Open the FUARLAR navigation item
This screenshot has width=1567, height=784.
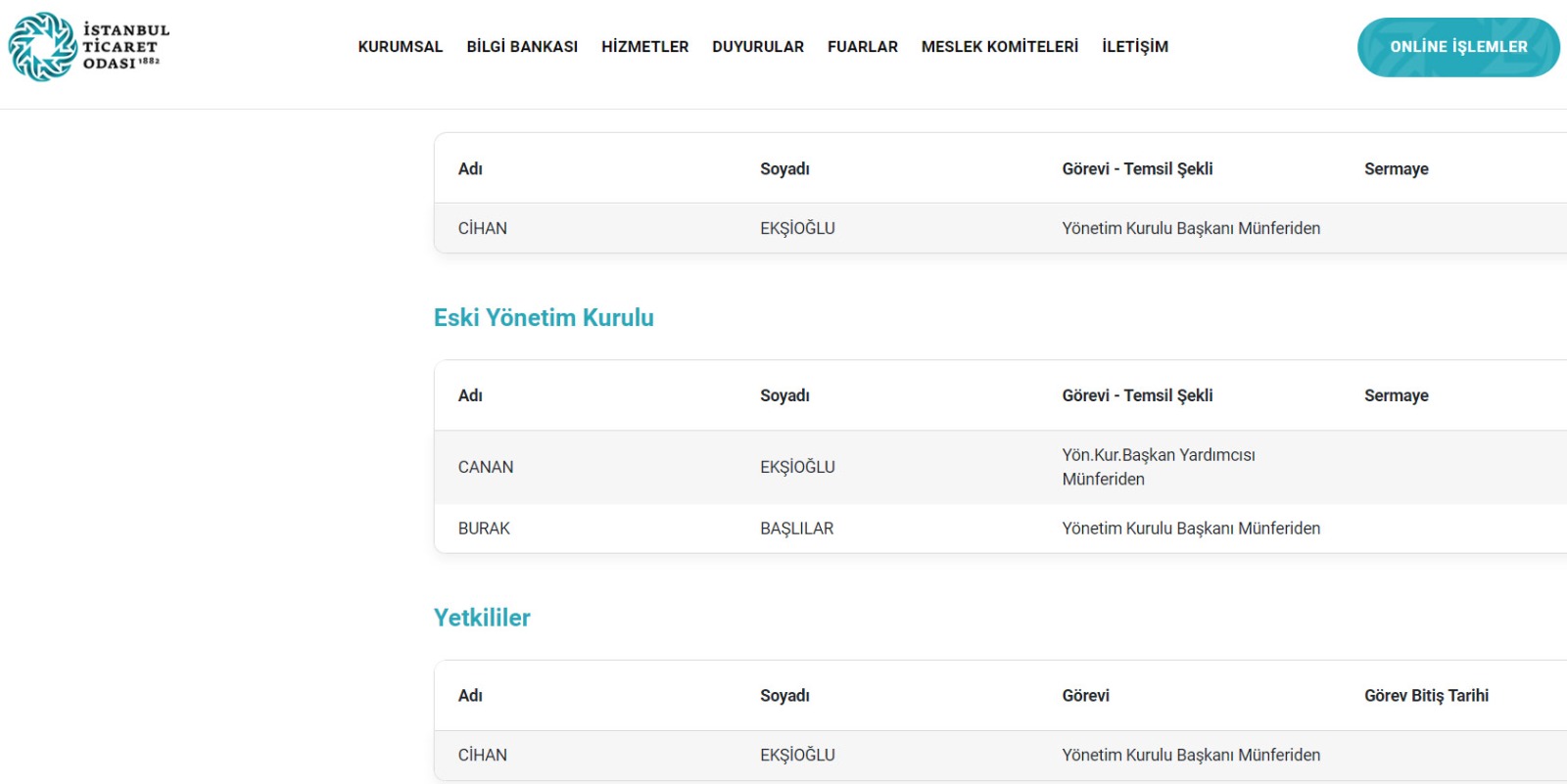tap(862, 47)
